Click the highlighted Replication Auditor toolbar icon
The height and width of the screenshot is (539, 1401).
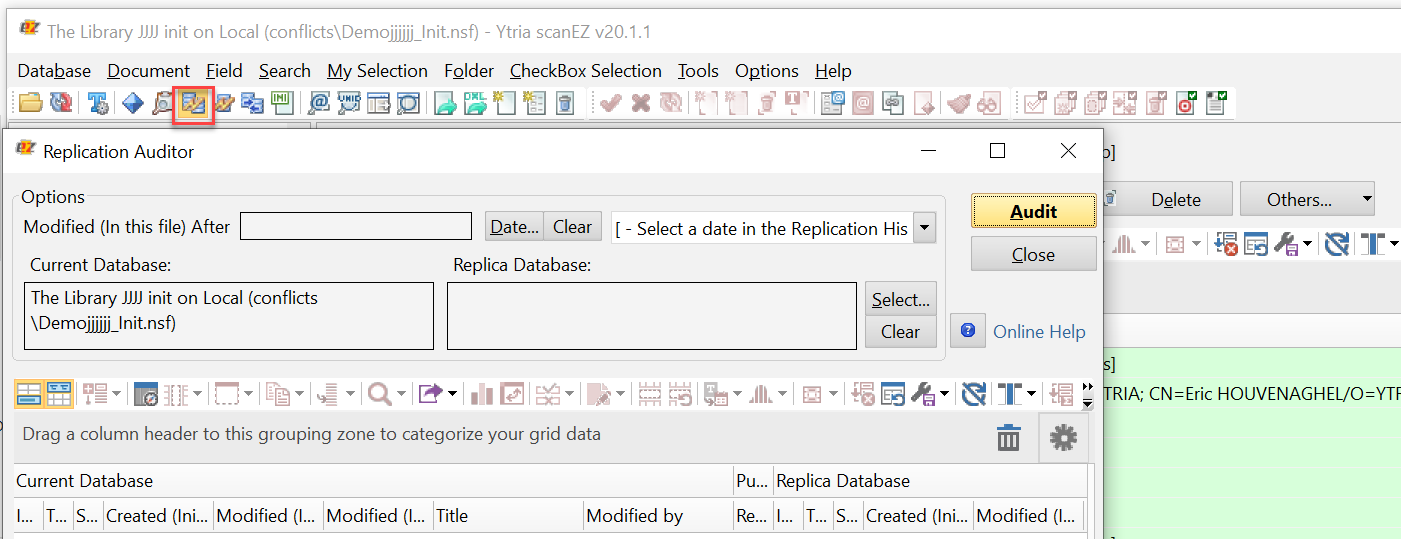[193, 103]
